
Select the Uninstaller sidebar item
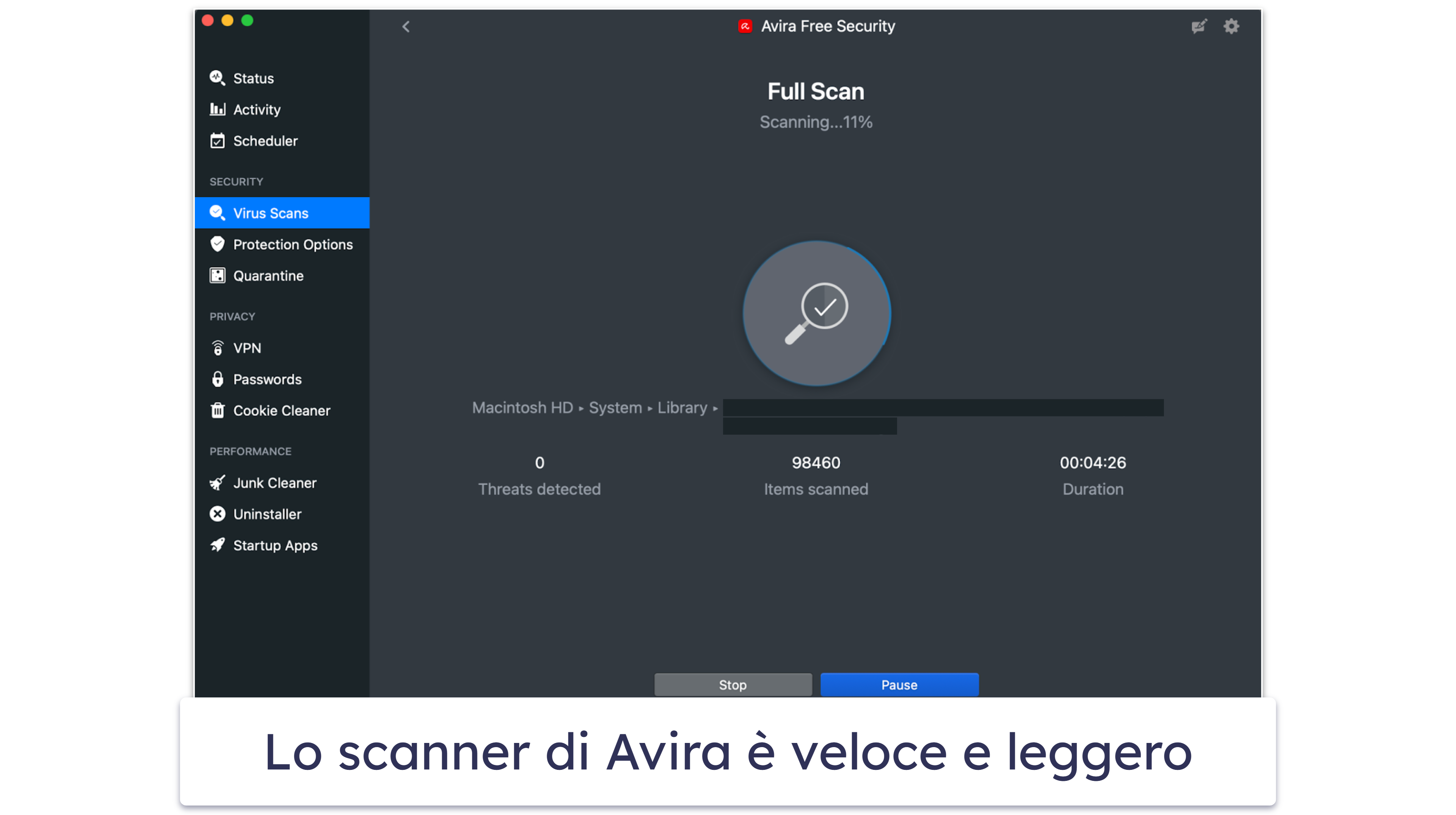click(x=266, y=513)
